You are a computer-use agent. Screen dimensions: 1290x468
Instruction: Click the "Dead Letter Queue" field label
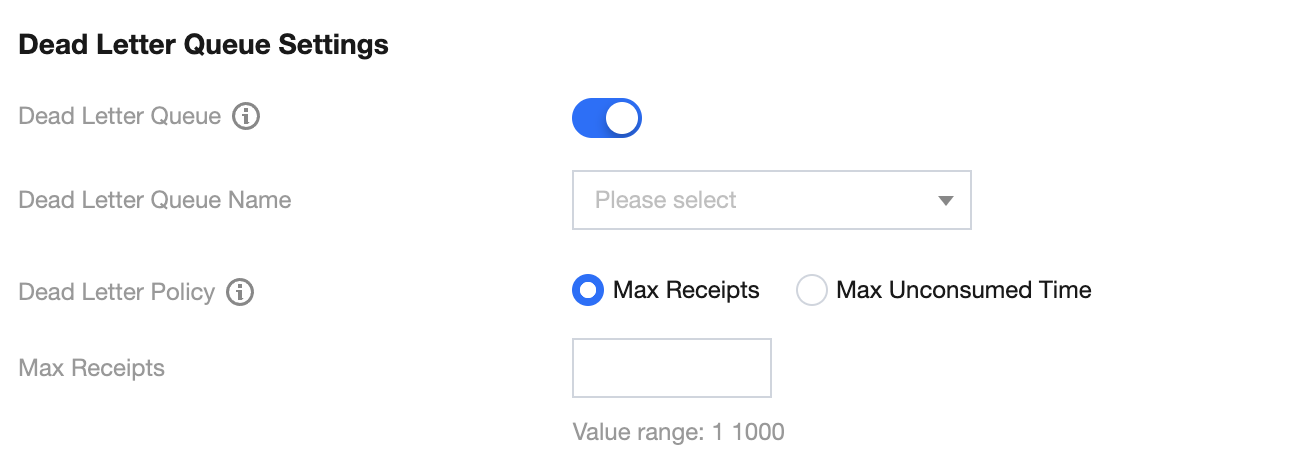(120, 117)
